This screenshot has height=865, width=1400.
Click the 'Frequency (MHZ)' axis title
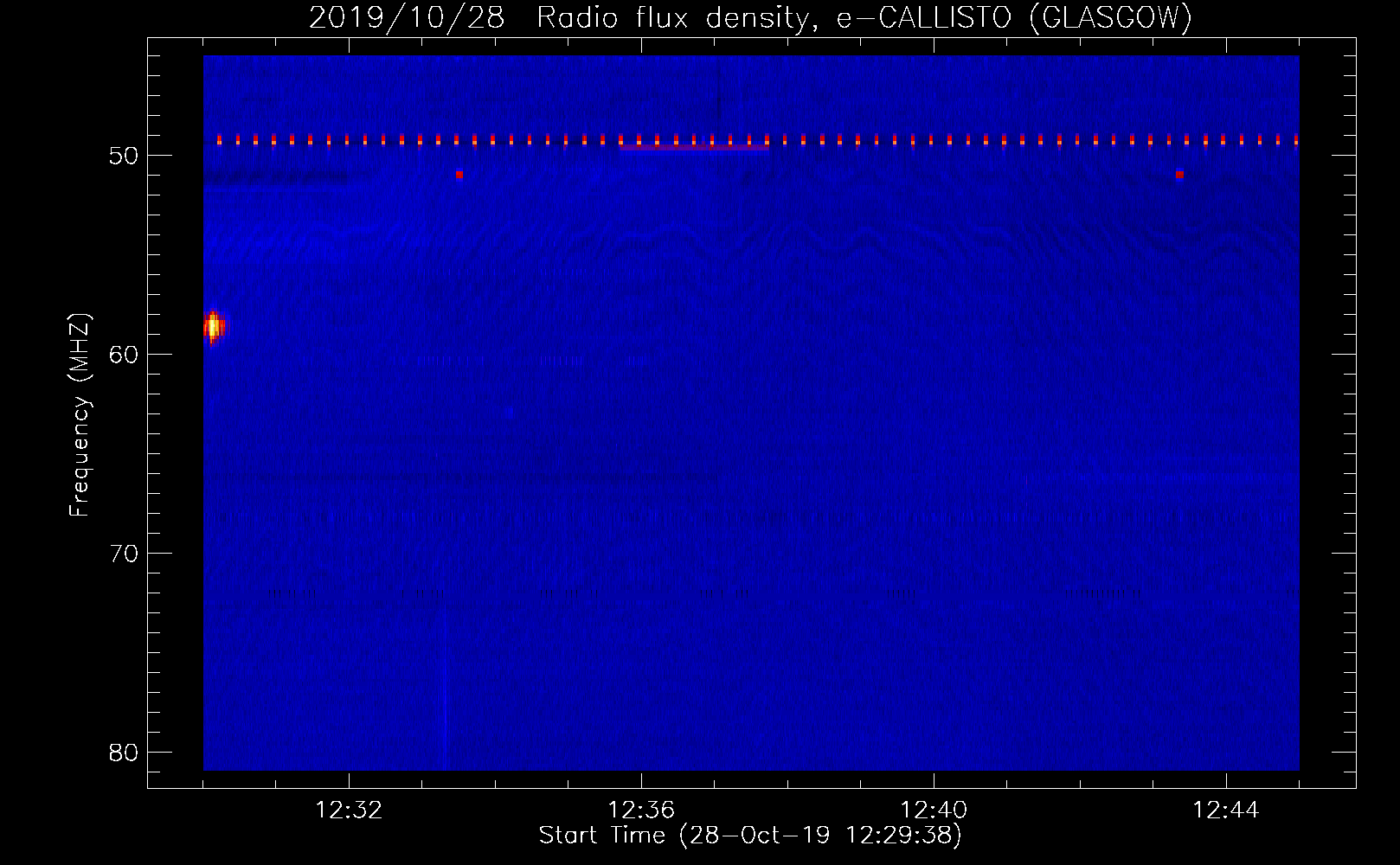tap(80, 415)
